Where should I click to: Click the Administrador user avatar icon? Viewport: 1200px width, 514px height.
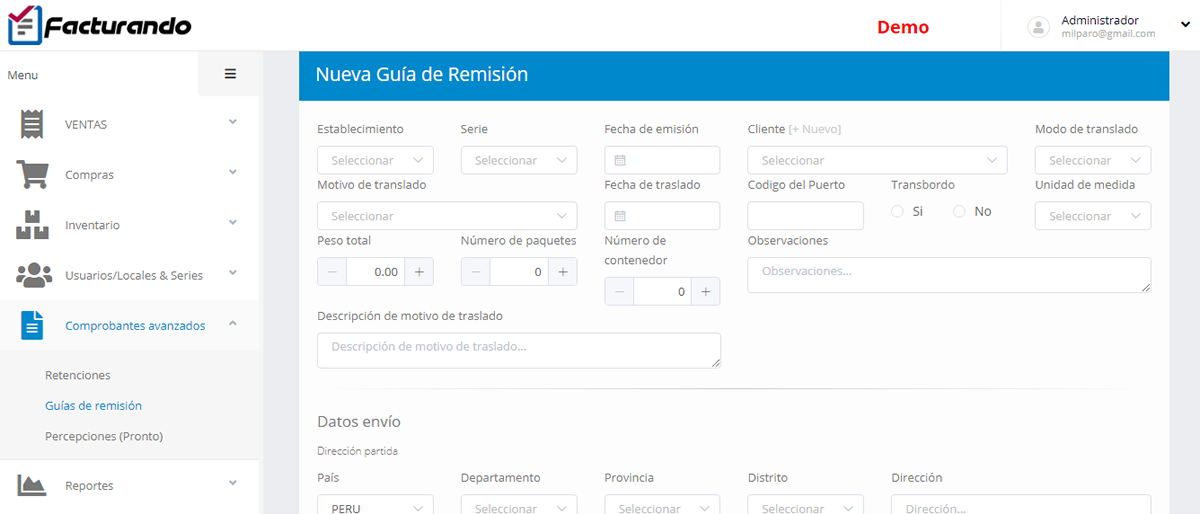point(1039,27)
